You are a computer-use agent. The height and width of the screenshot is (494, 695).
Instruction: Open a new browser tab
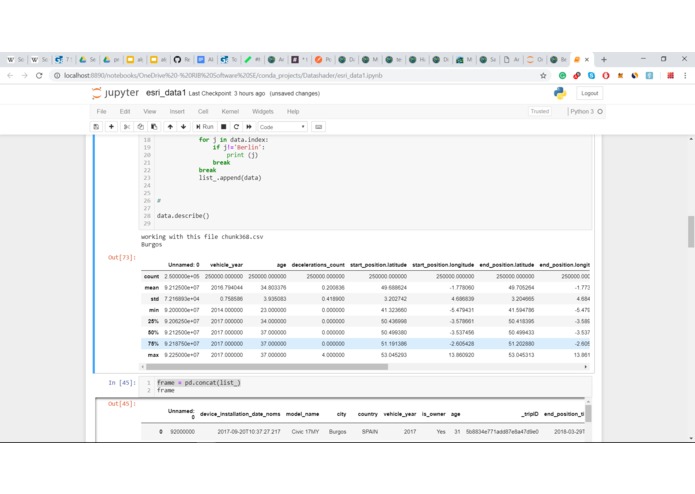604,59
